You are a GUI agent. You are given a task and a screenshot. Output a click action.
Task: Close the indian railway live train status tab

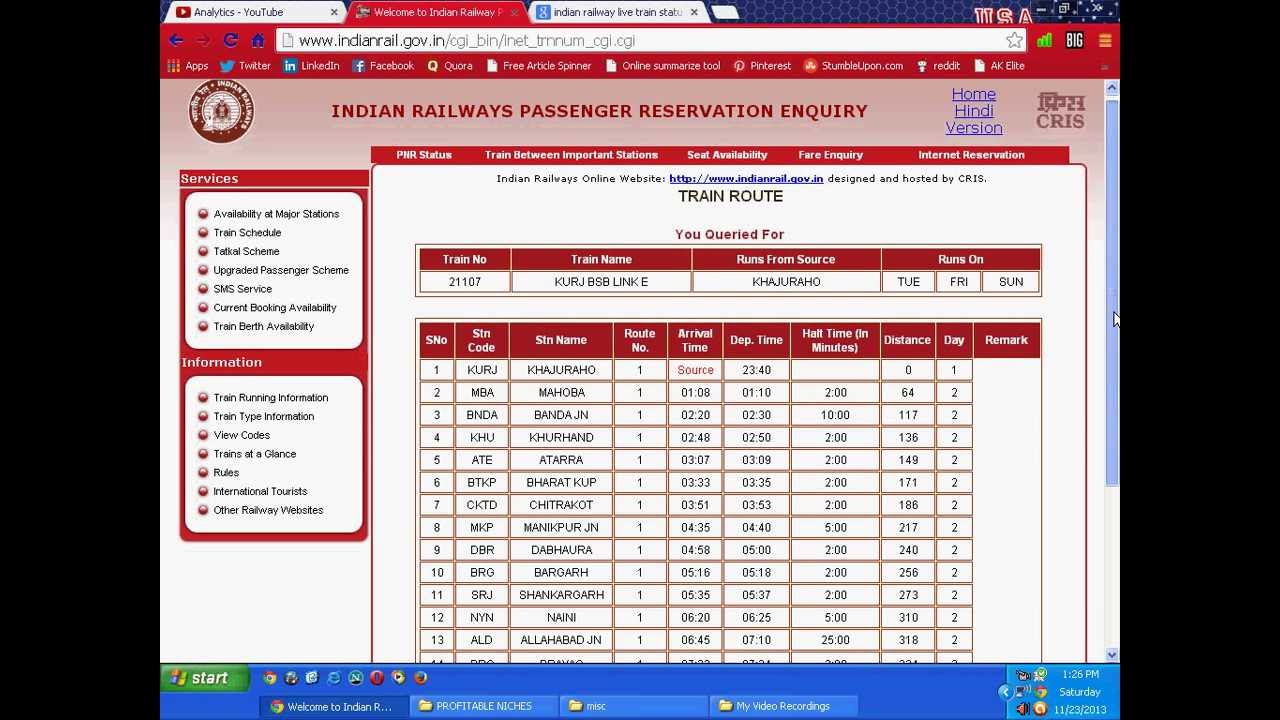(x=694, y=12)
